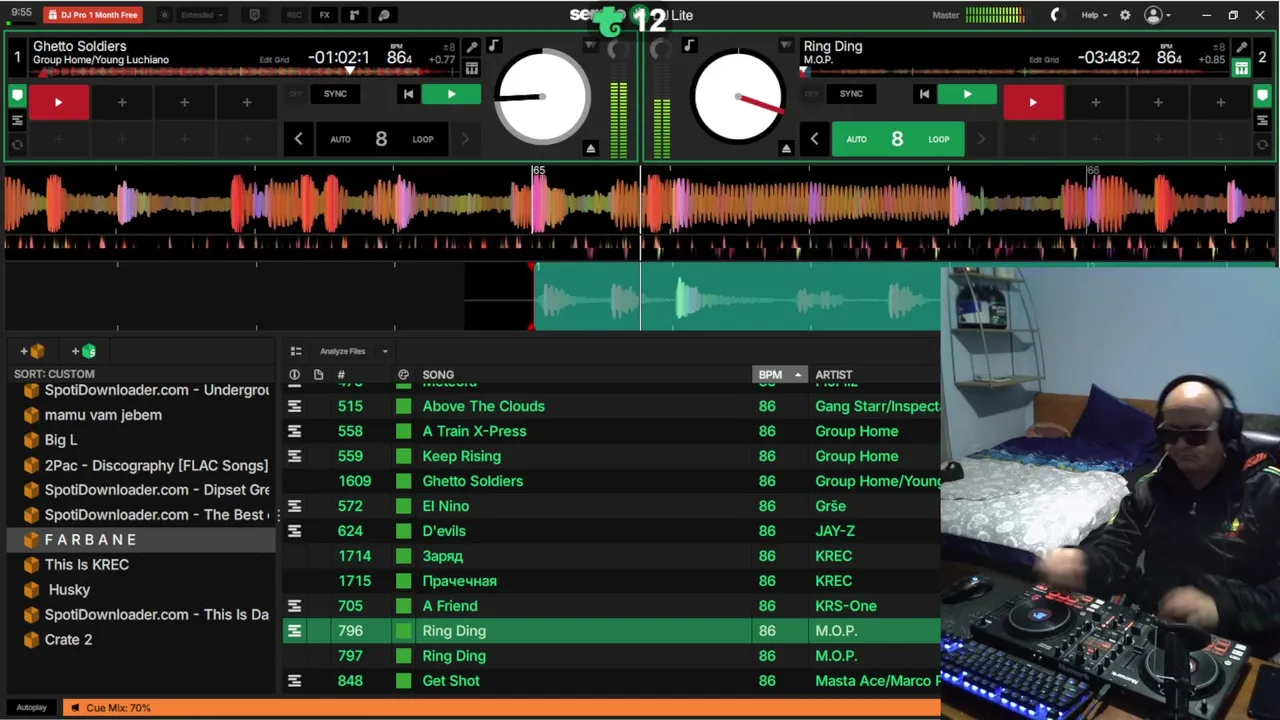Click the status info column header icon
This screenshot has width=1280, height=720.
pyautogui.click(x=294, y=375)
